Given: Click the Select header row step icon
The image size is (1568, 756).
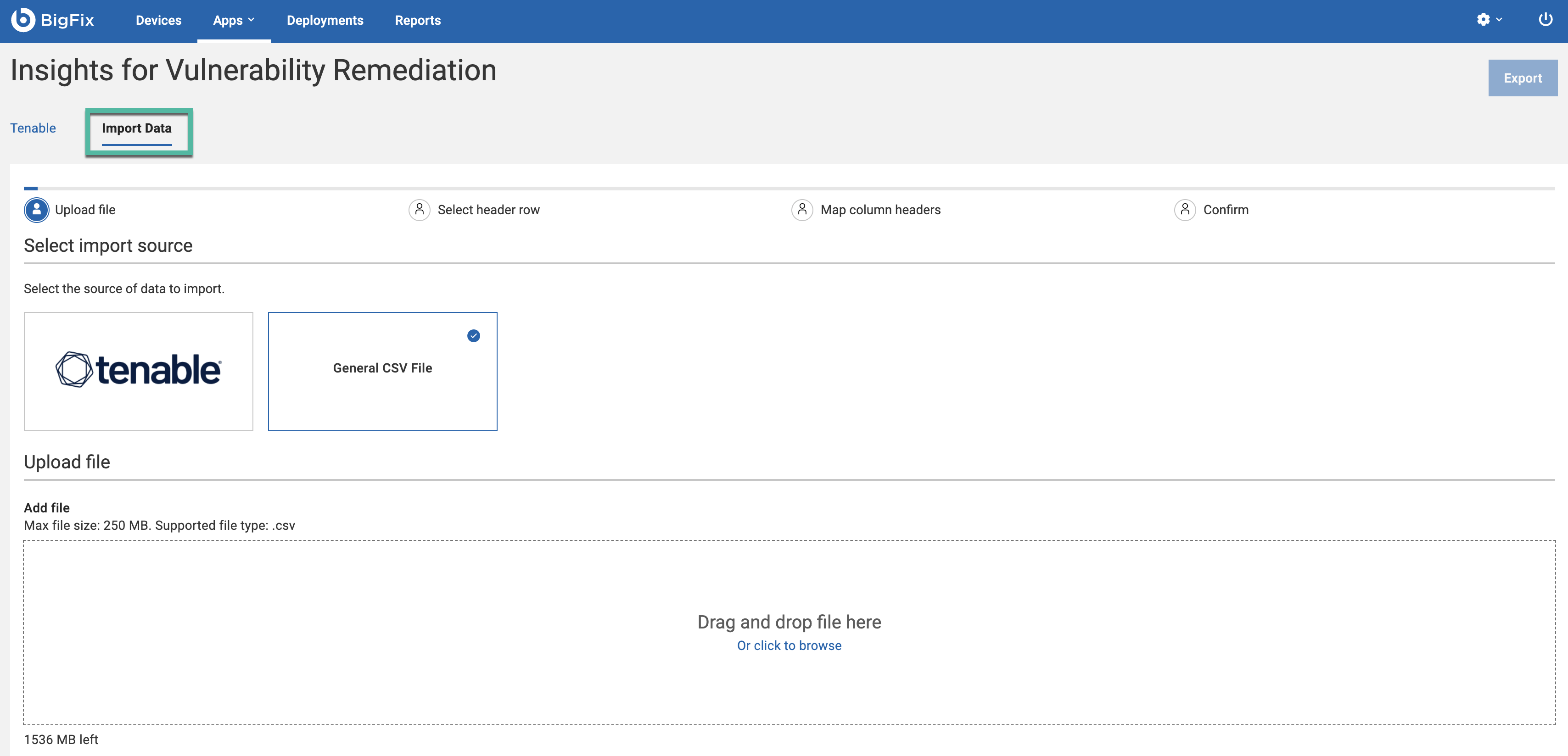Looking at the screenshot, I should (419, 210).
